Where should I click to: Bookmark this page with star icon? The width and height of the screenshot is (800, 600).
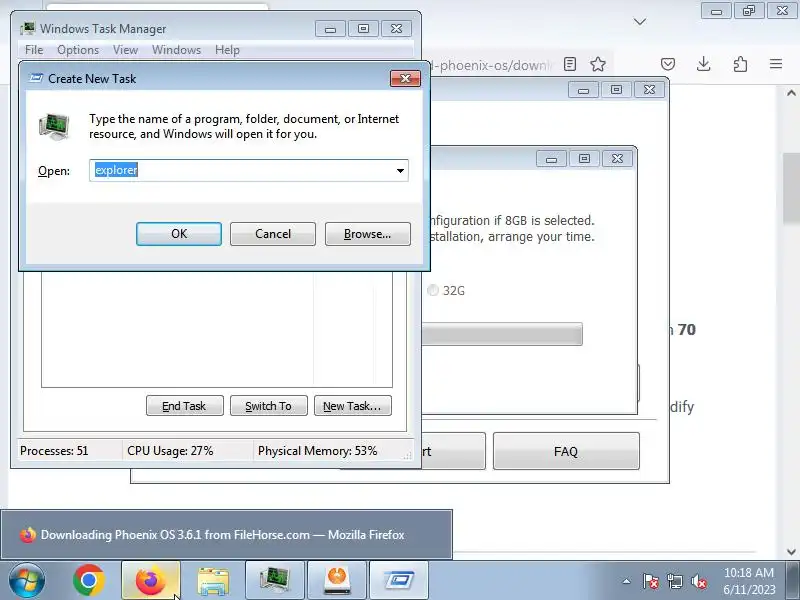(598, 64)
